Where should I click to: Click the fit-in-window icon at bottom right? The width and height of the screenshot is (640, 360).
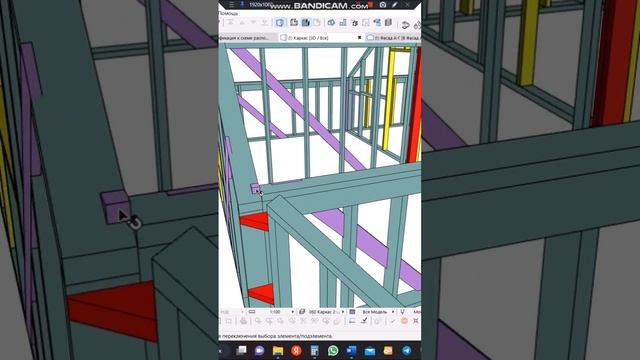coord(416,321)
